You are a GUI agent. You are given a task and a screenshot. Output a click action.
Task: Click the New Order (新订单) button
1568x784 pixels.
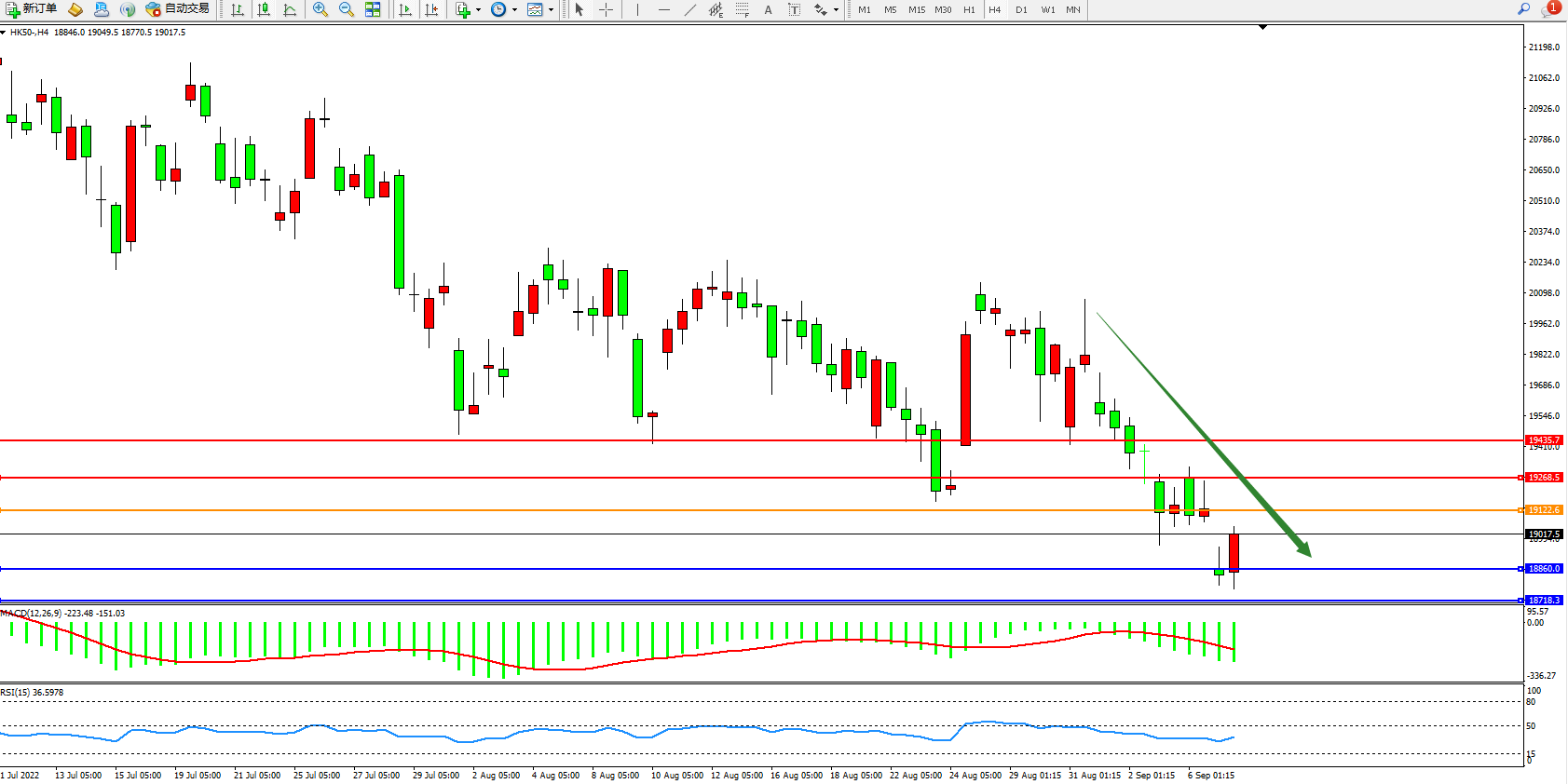point(31,9)
